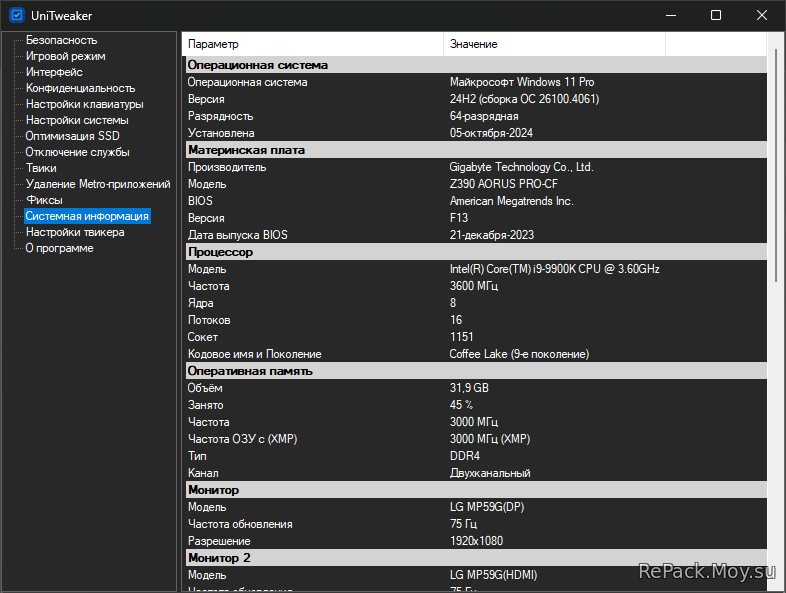
Task: Click the Значение column header
Action: coord(554,44)
